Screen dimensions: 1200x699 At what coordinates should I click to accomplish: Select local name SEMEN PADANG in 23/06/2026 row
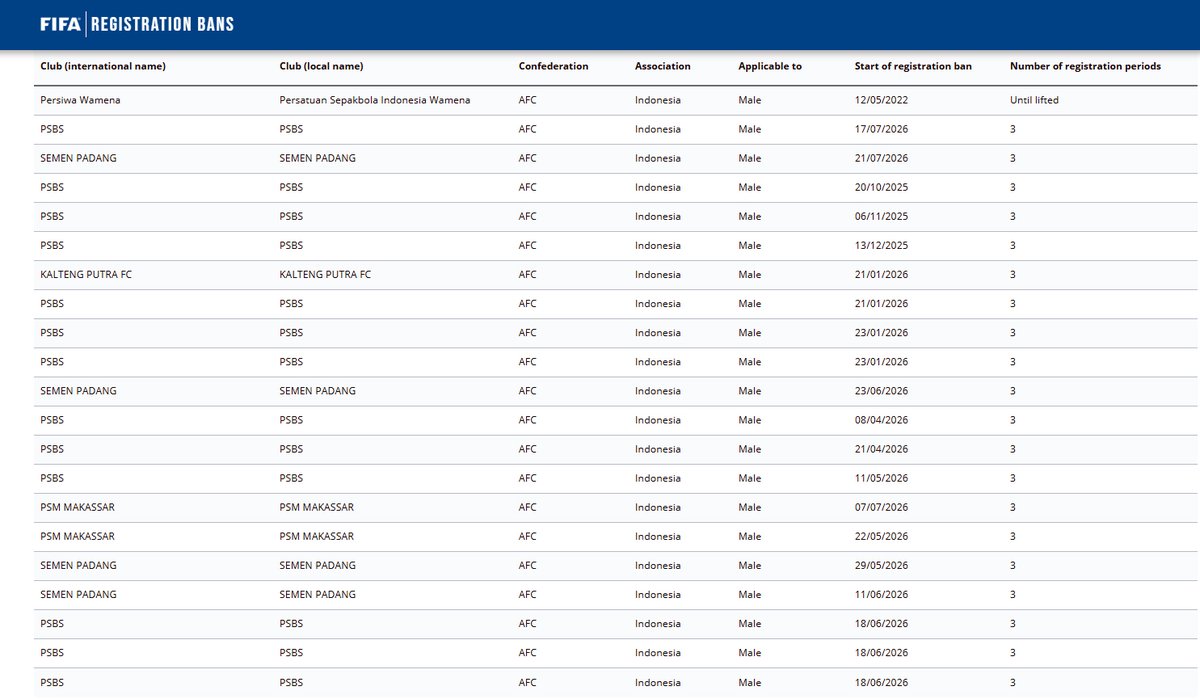(317, 390)
